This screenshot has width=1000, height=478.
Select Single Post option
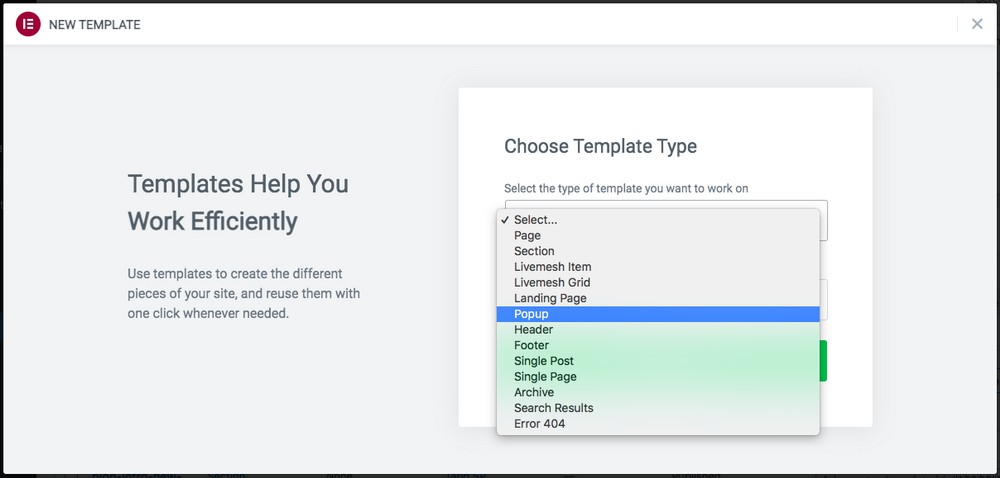click(x=658, y=361)
